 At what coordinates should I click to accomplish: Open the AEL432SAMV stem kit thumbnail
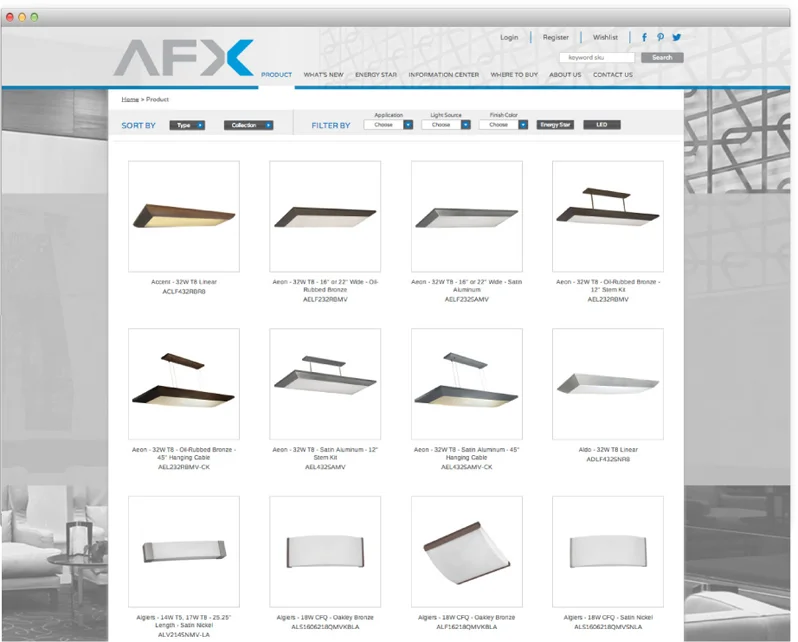click(x=325, y=384)
